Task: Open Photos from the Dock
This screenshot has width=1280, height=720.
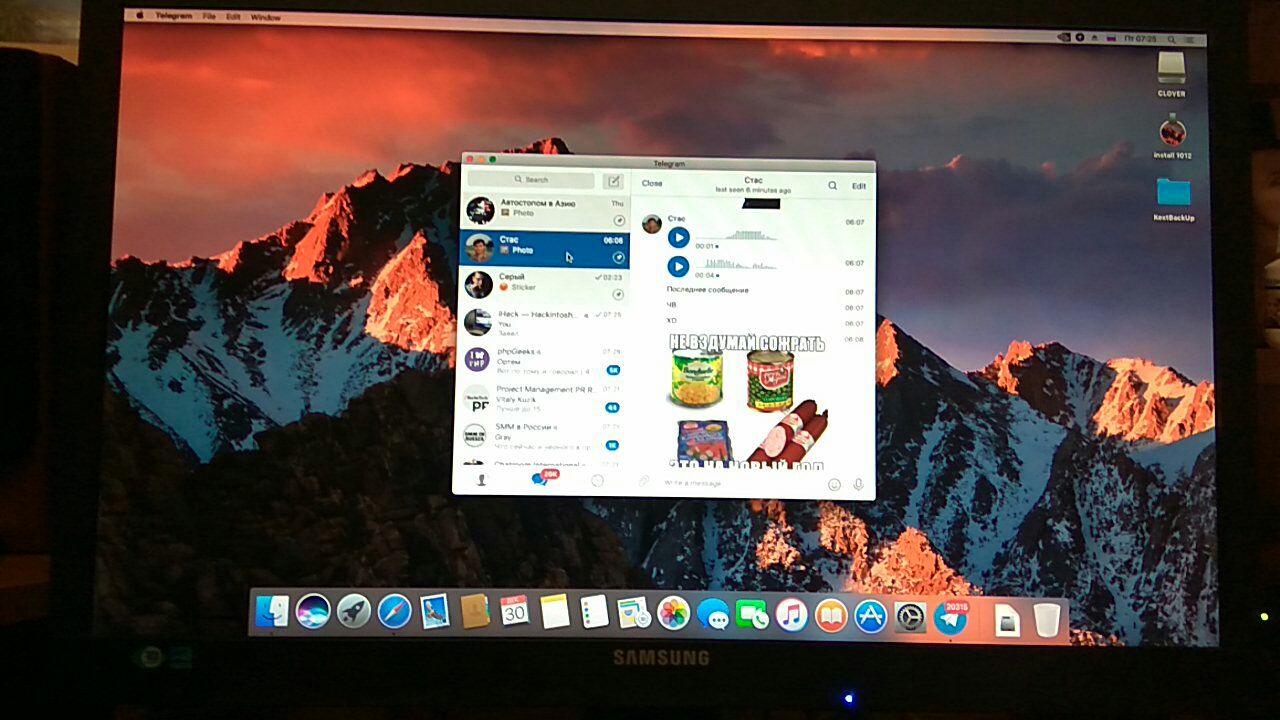Action: (x=673, y=613)
